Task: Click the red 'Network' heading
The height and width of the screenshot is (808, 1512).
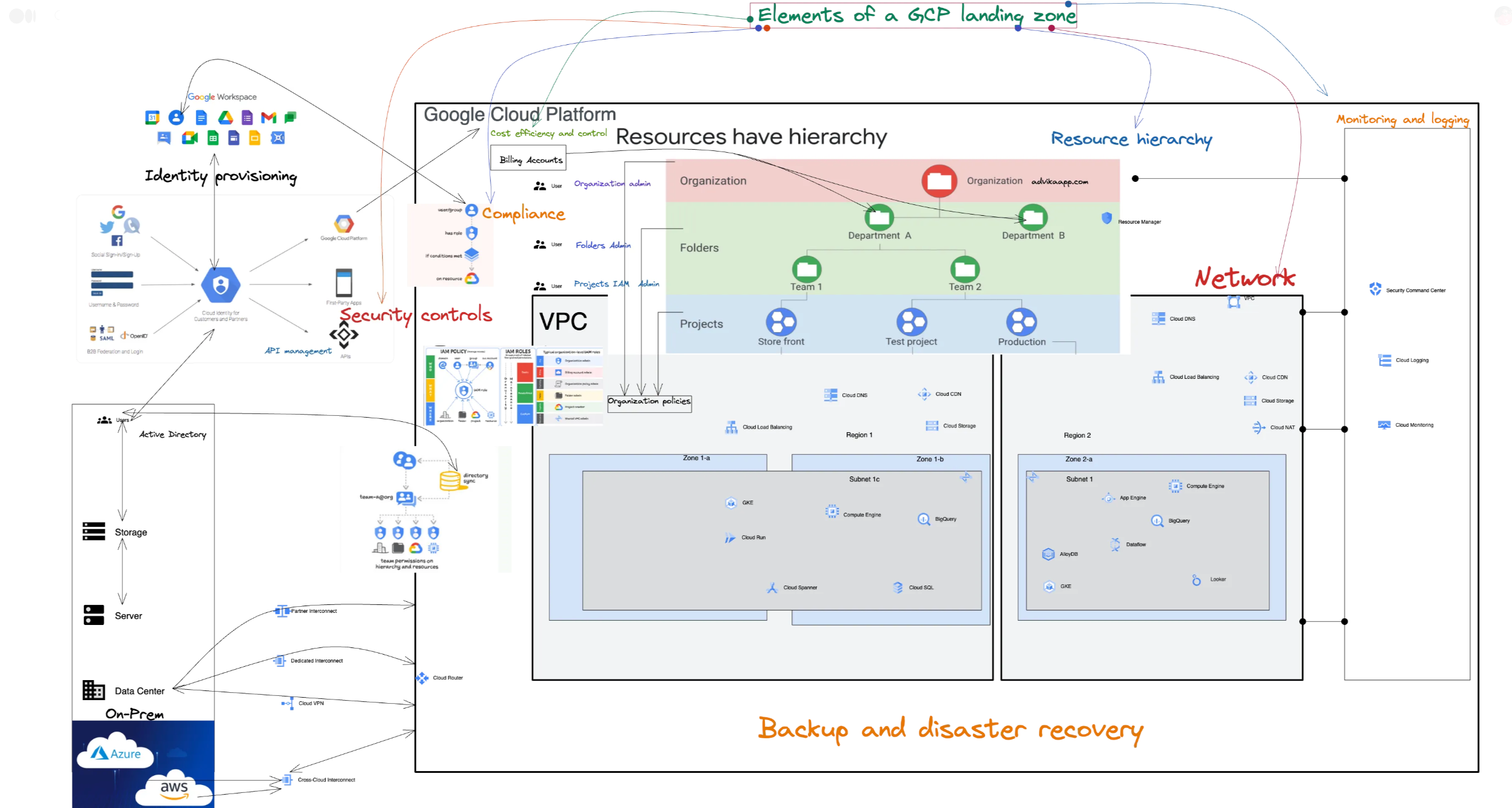Action: pos(1245,278)
